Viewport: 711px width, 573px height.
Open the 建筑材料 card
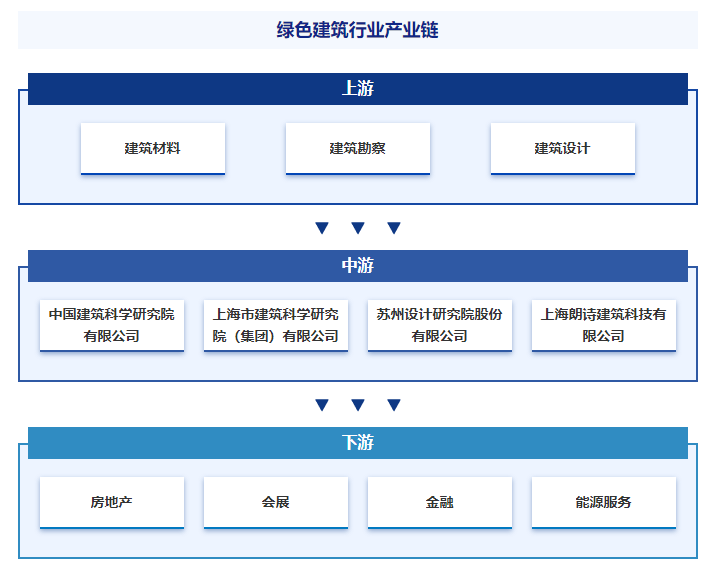[153, 149]
